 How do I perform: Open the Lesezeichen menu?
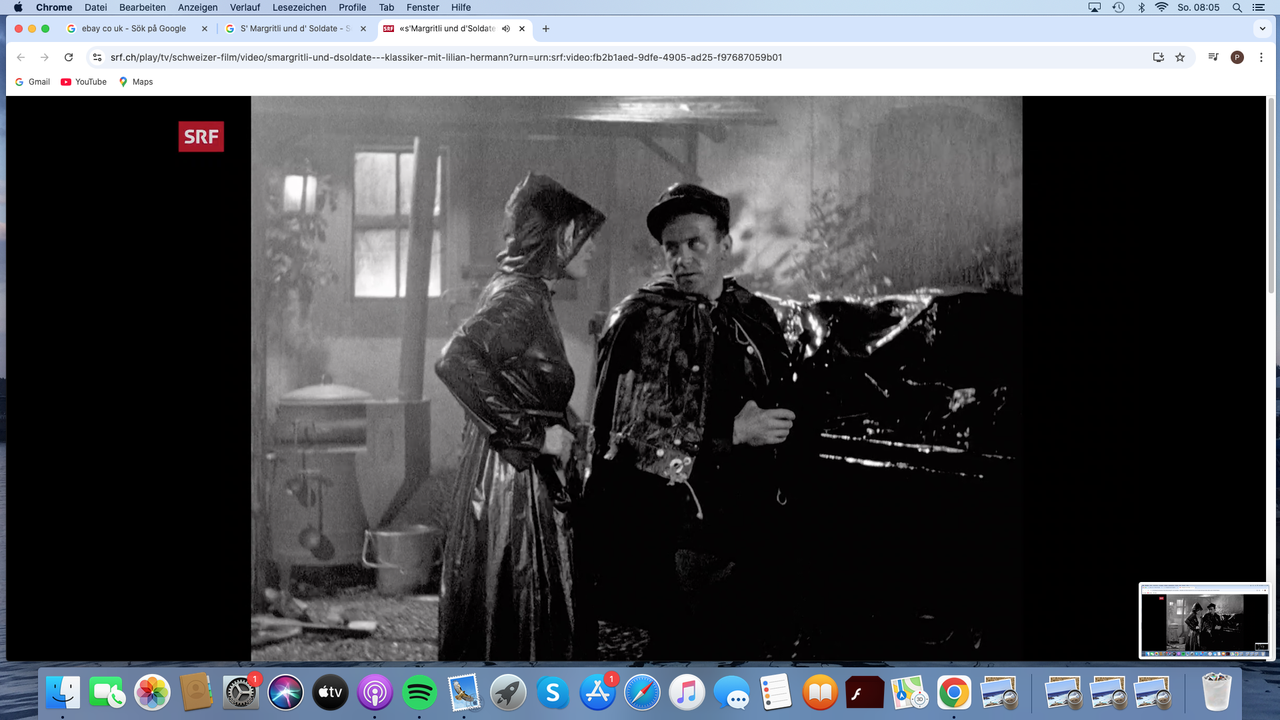coord(300,7)
